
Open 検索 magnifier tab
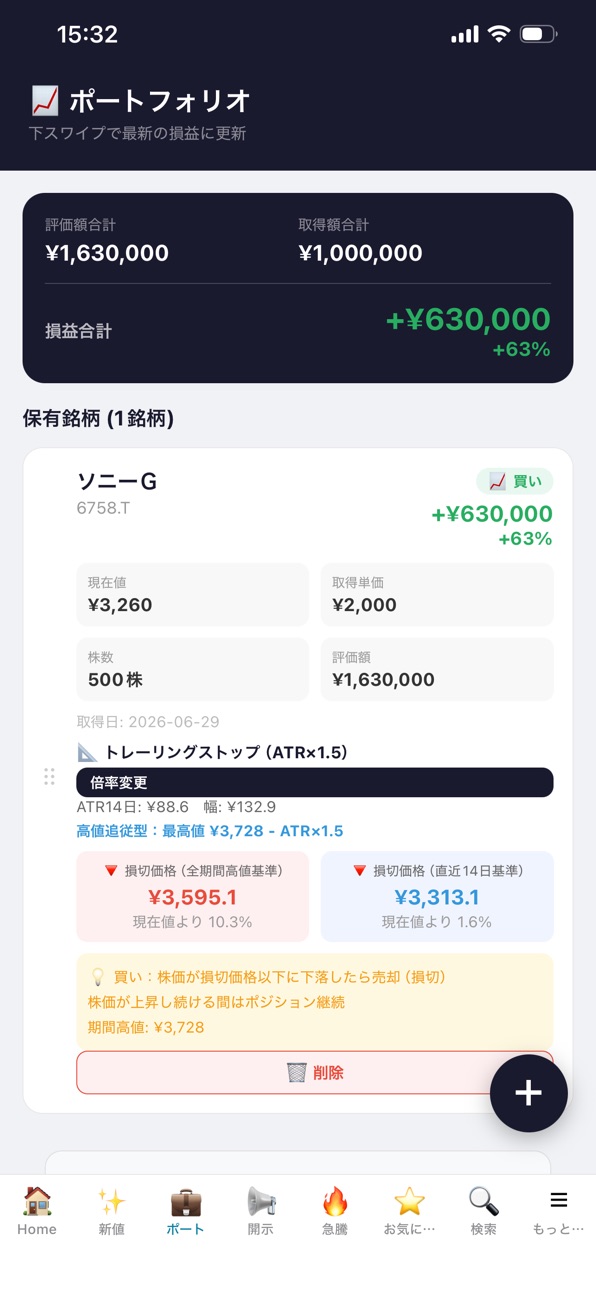(x=484, y=1211)
